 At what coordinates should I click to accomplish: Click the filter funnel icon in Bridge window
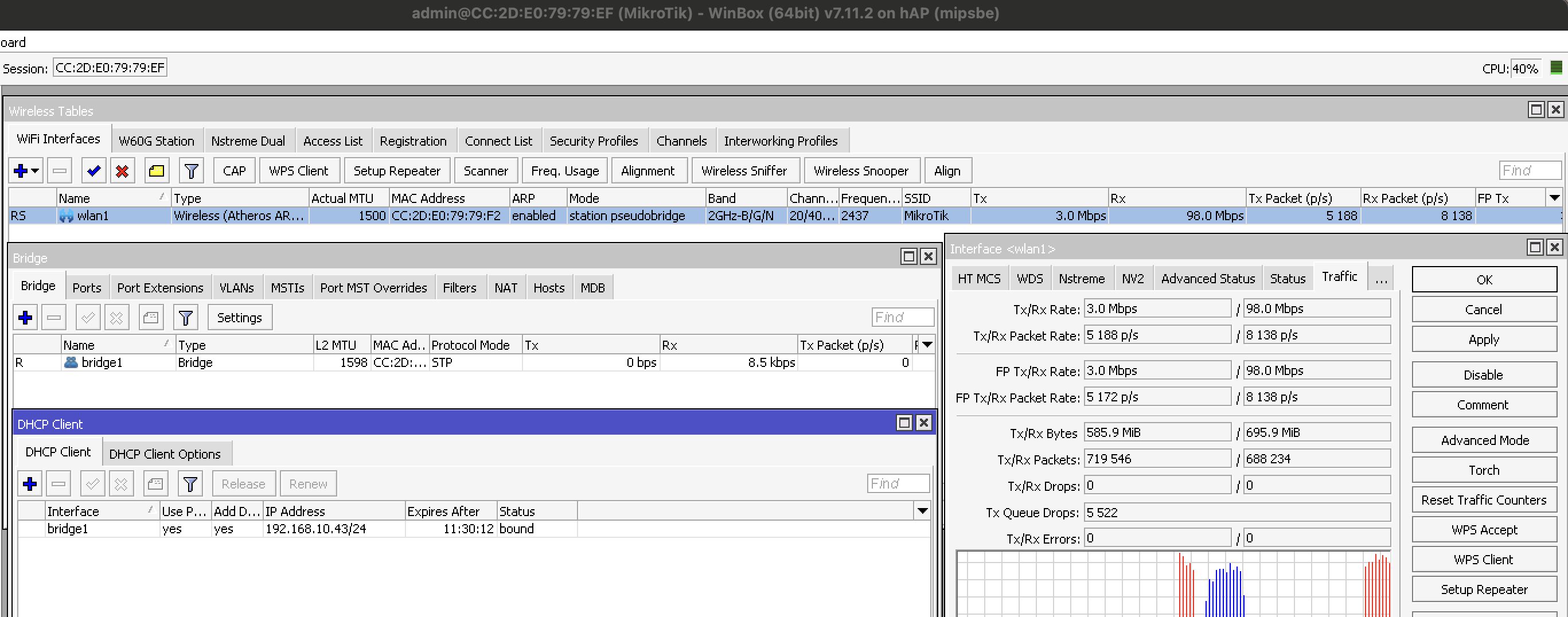tap(186, 318)
